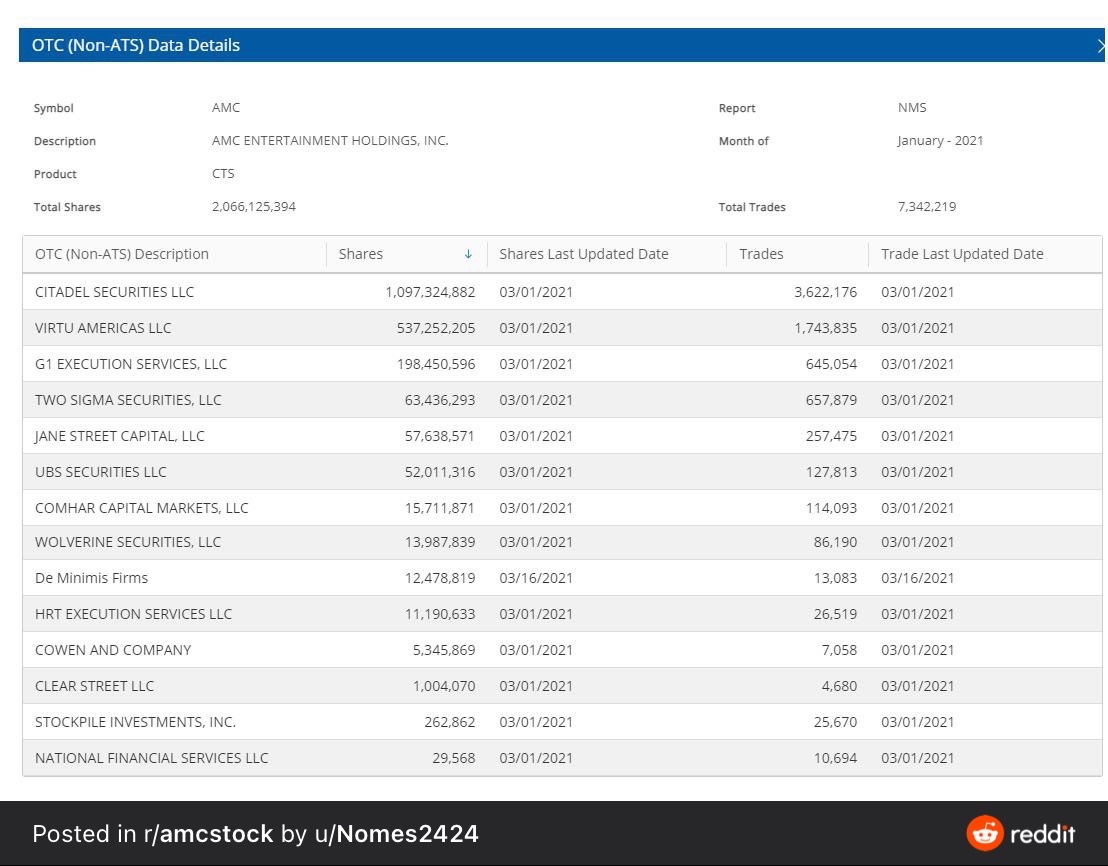Click Cowen trades value 7,058

pyautogui.click(x=839, y=650)
